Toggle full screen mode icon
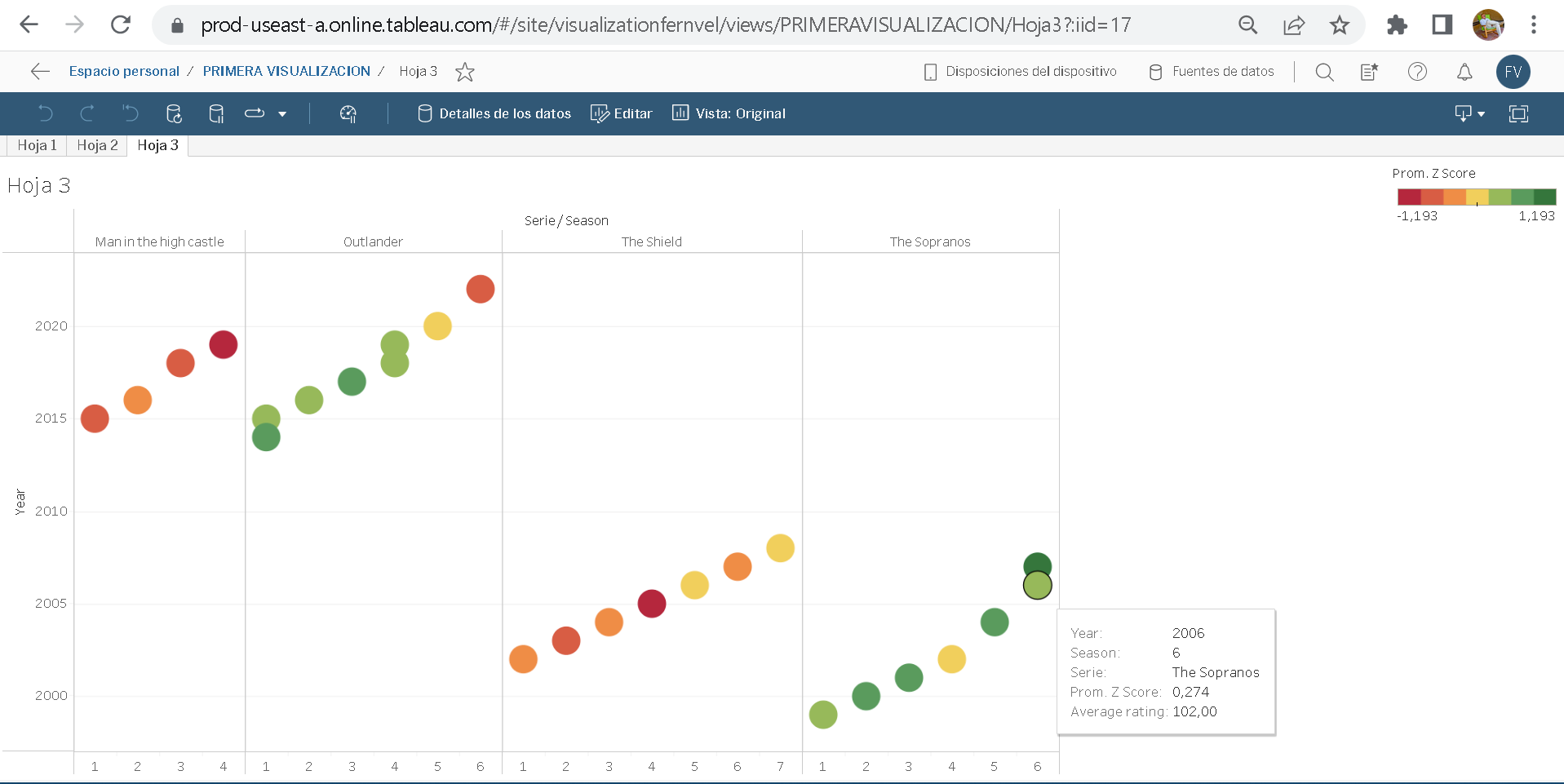 click(x=1518, y=114)
